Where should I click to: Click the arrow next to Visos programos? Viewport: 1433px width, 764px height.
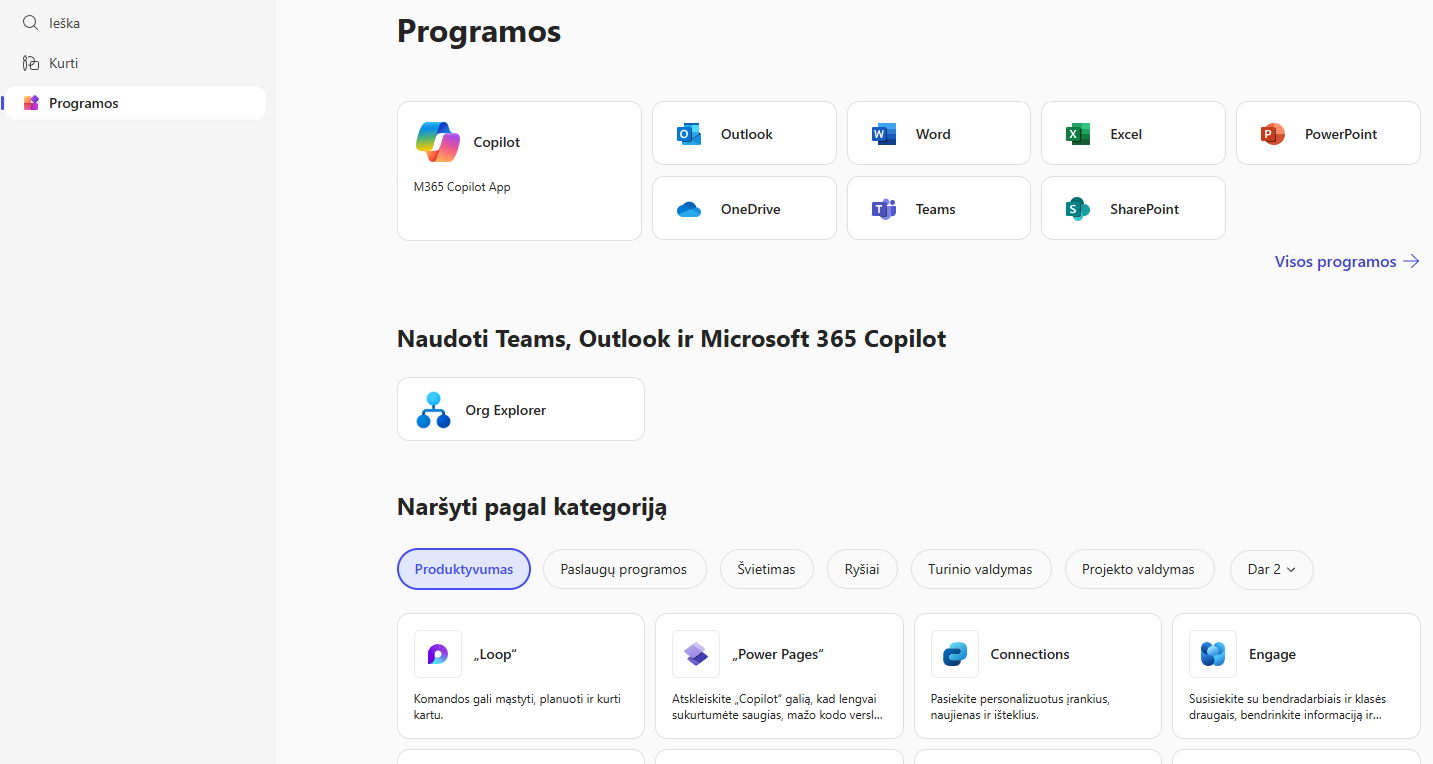point(1411,261)
